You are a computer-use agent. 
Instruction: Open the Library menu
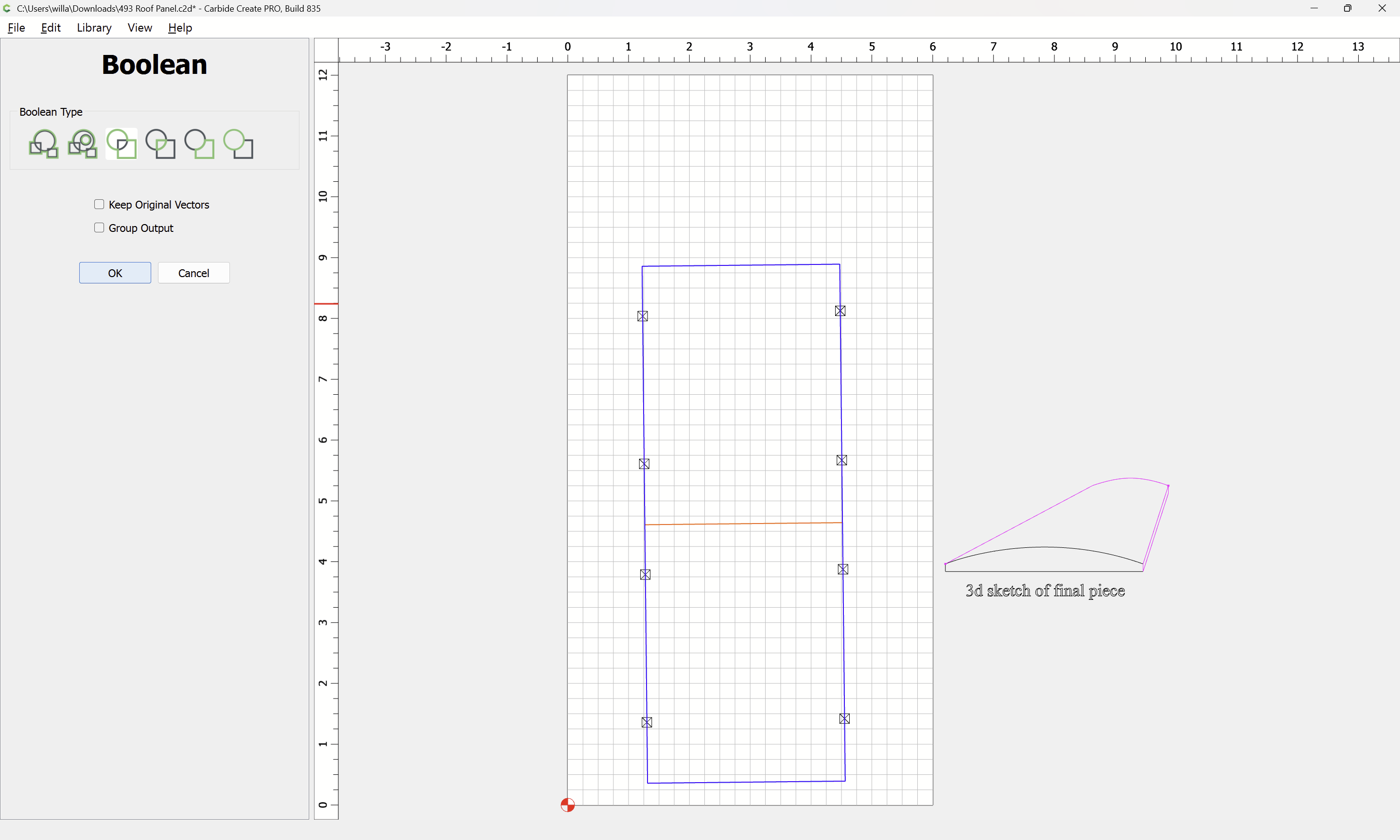point(94,28)
